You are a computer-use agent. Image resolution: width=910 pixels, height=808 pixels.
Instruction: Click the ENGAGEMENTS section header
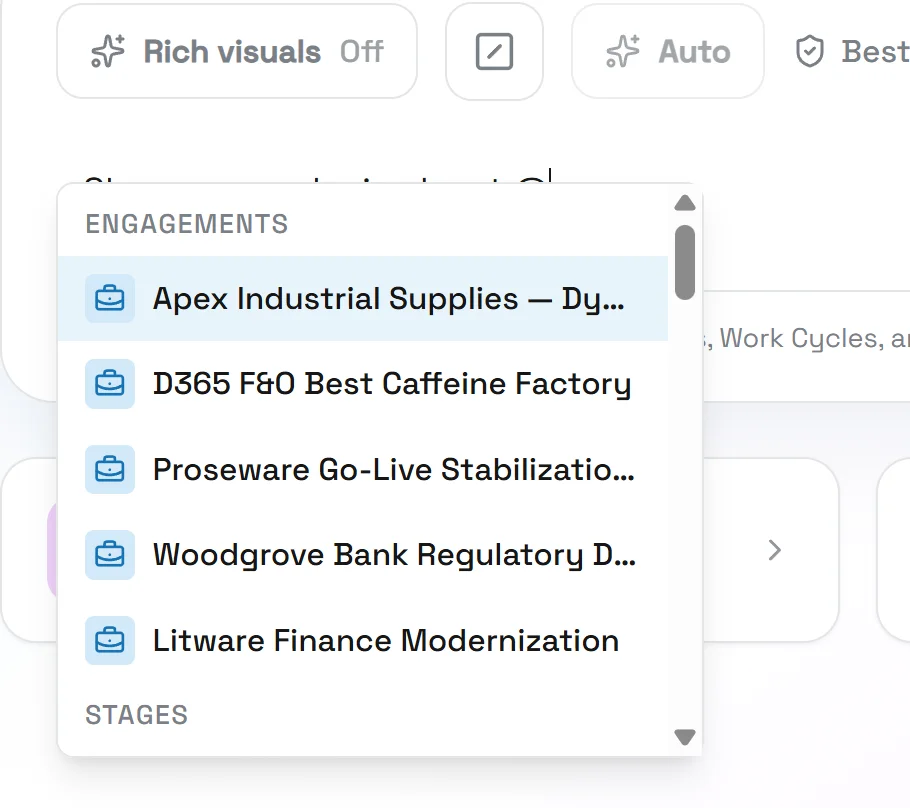pyautogui.click(x=186, y=224)
